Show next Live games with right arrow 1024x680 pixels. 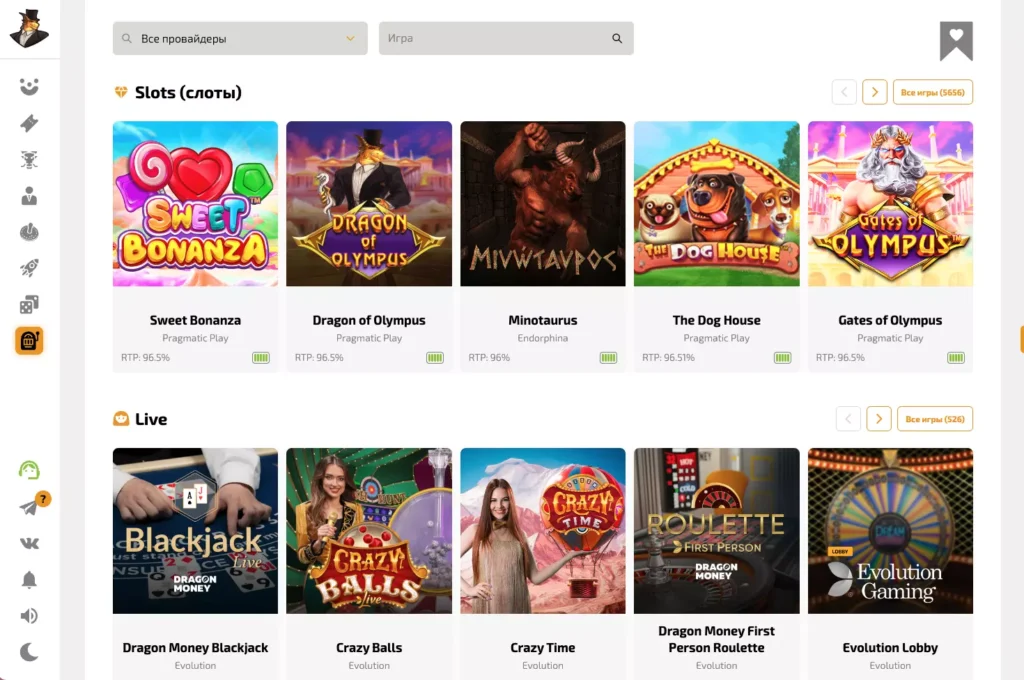(879, 419)
